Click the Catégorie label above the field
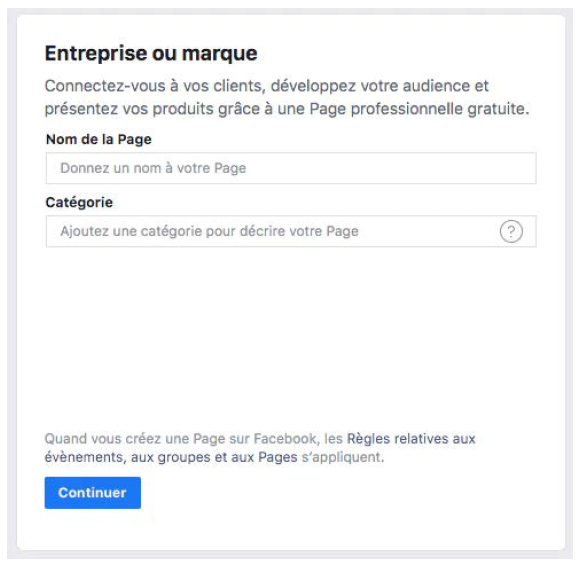577x564 pixels. click(79, 202)
